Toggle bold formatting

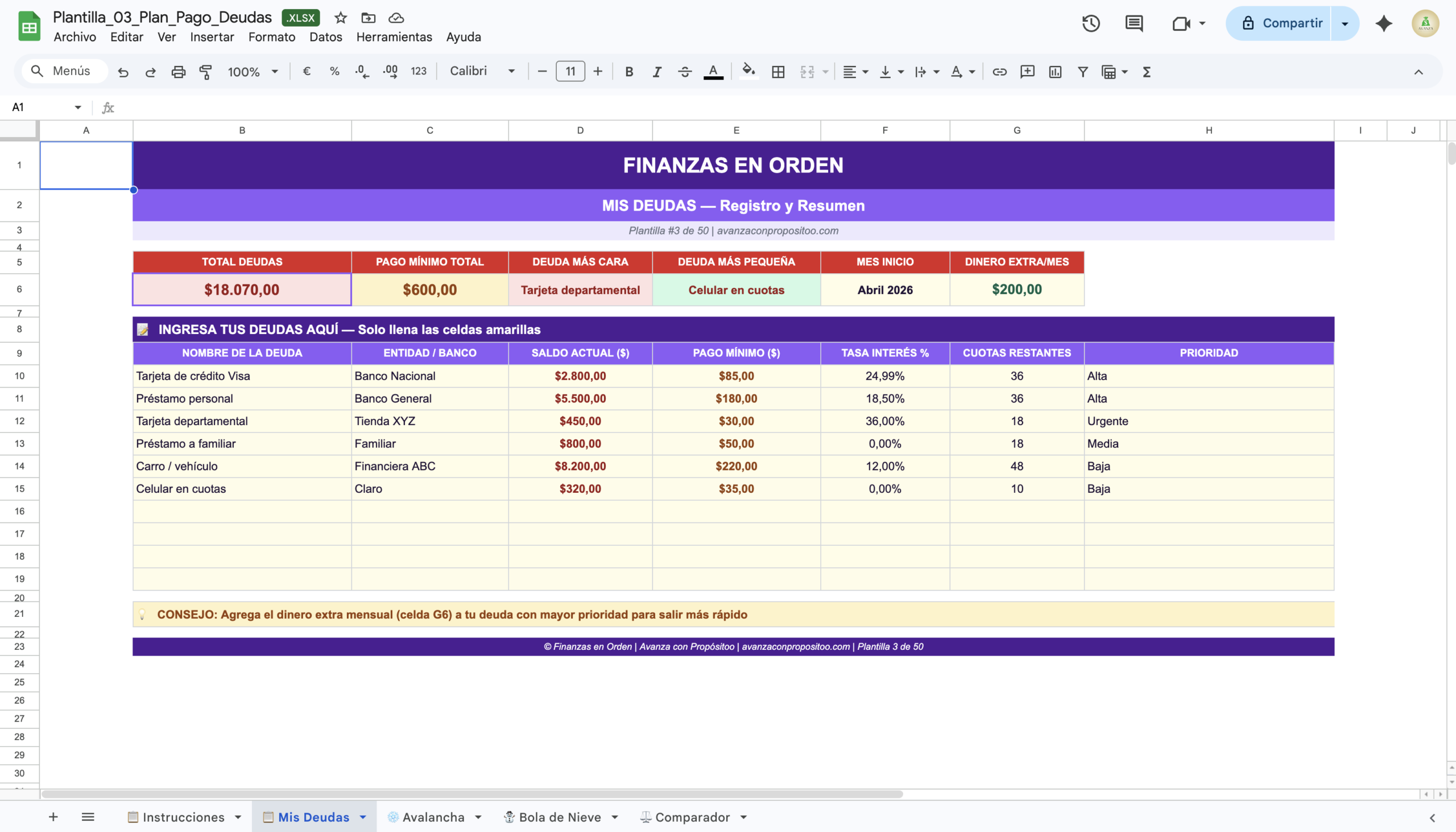coord(628,72)
